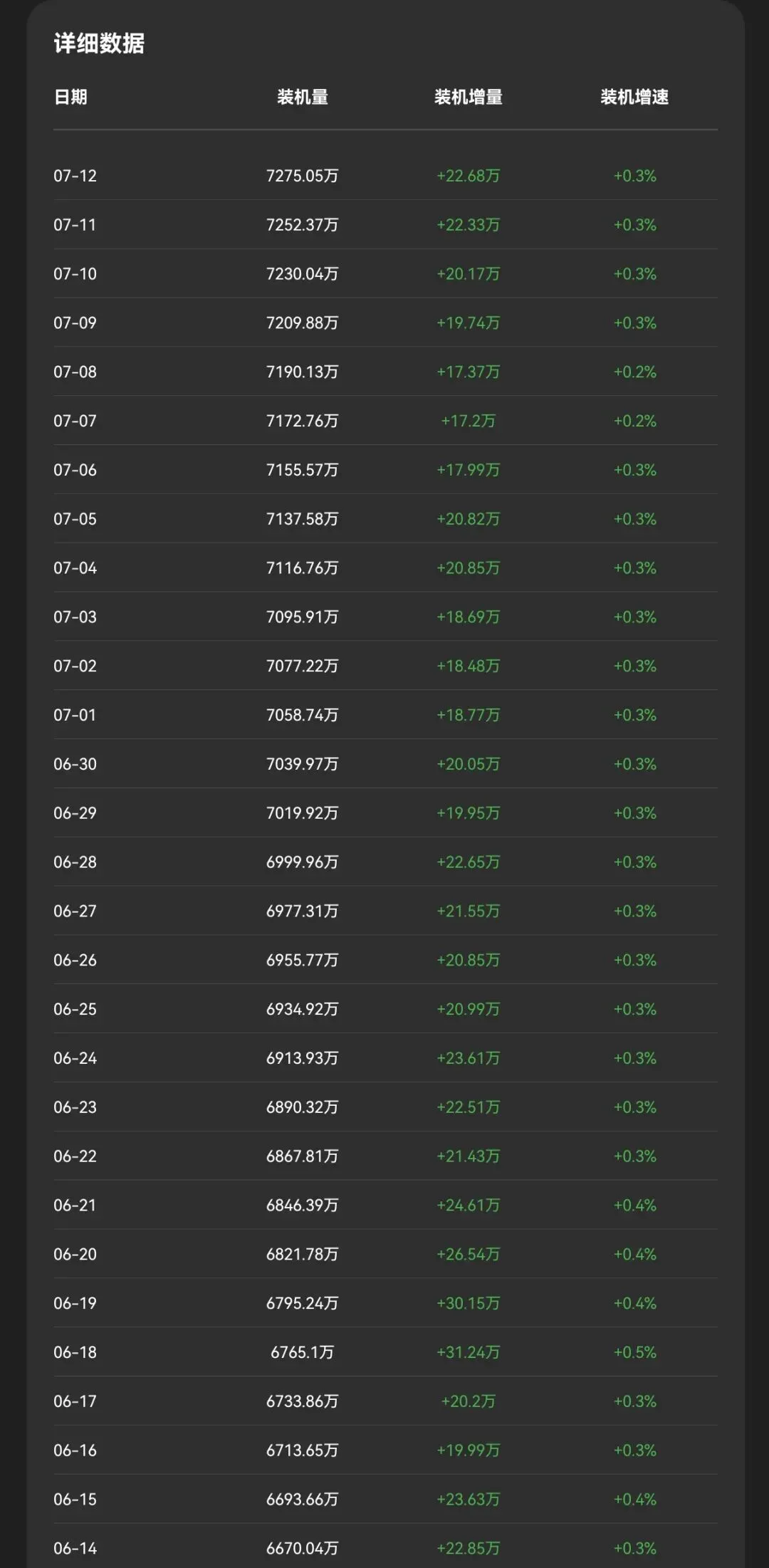Click the 装机增速 column header
769x1568 pixels.
click(634, 97)
